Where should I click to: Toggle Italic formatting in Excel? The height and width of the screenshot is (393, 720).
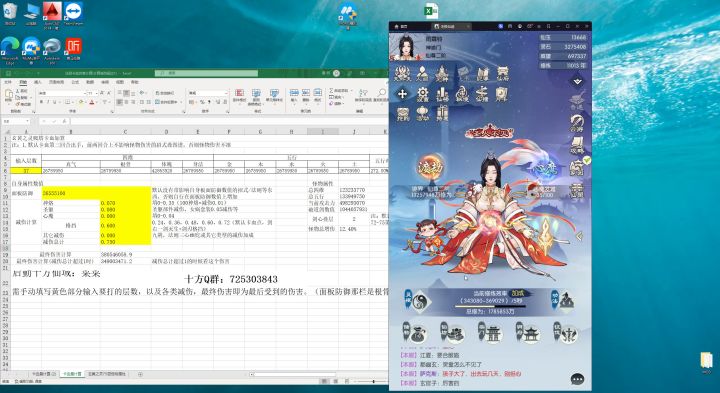[48, 102]
